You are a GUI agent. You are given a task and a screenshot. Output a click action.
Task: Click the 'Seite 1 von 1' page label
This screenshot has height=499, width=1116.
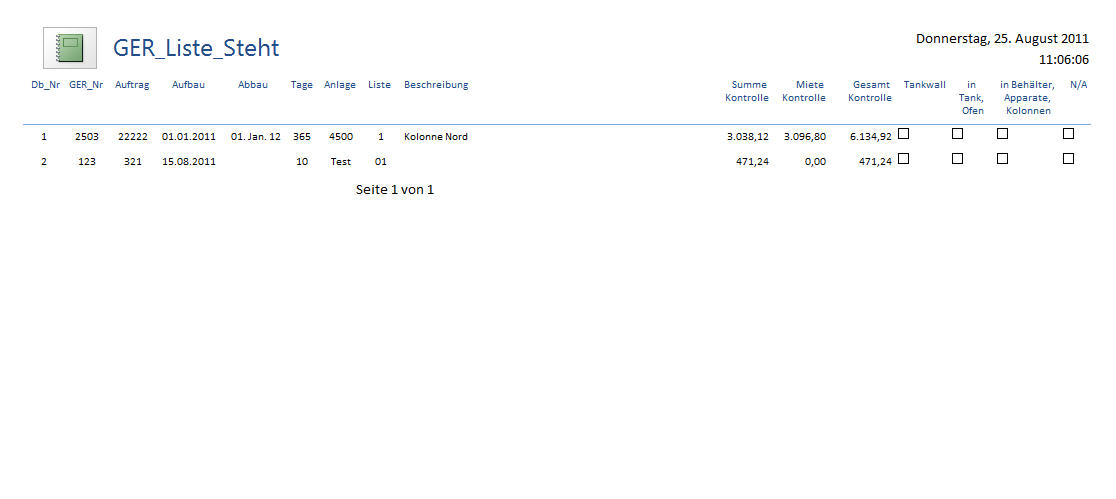point(394,190)
